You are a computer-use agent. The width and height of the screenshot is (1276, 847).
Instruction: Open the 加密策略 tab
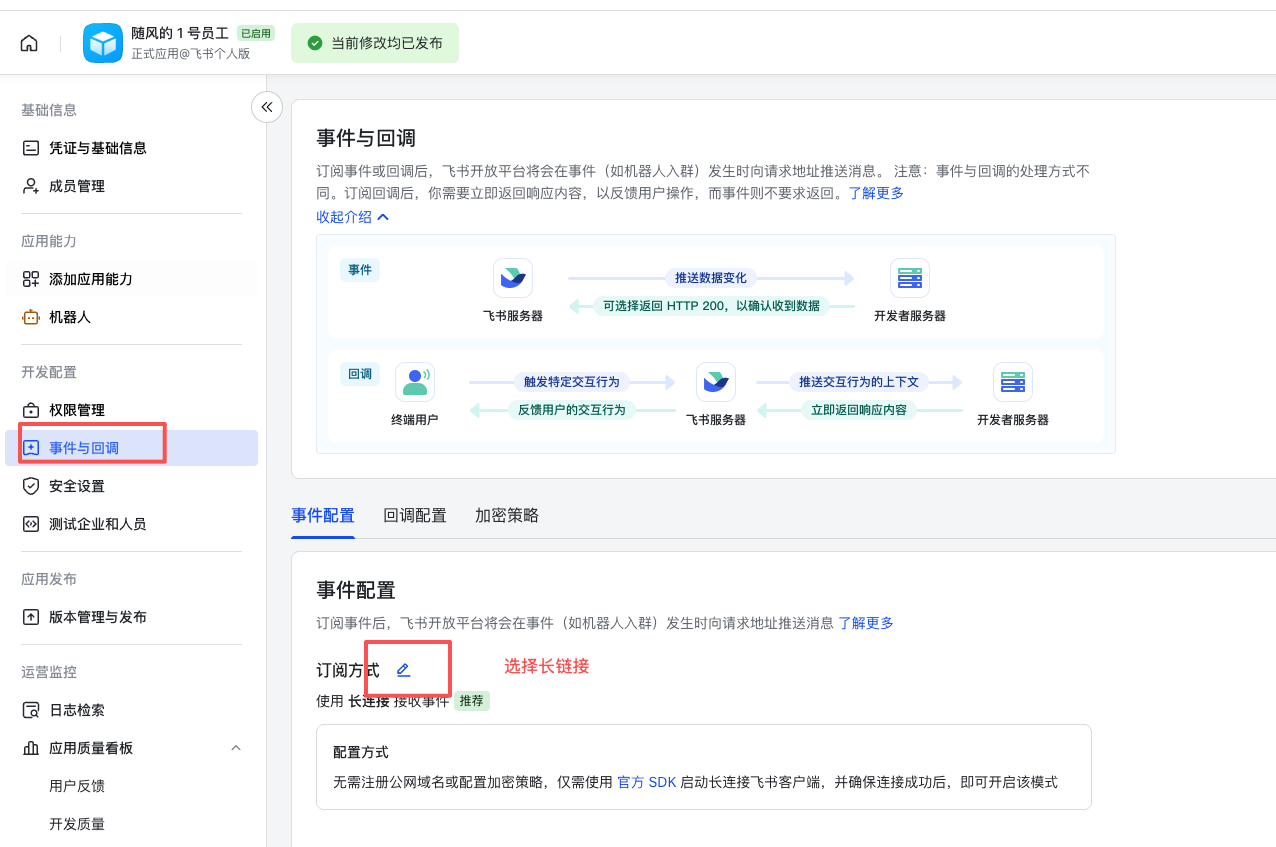point(506,515)
